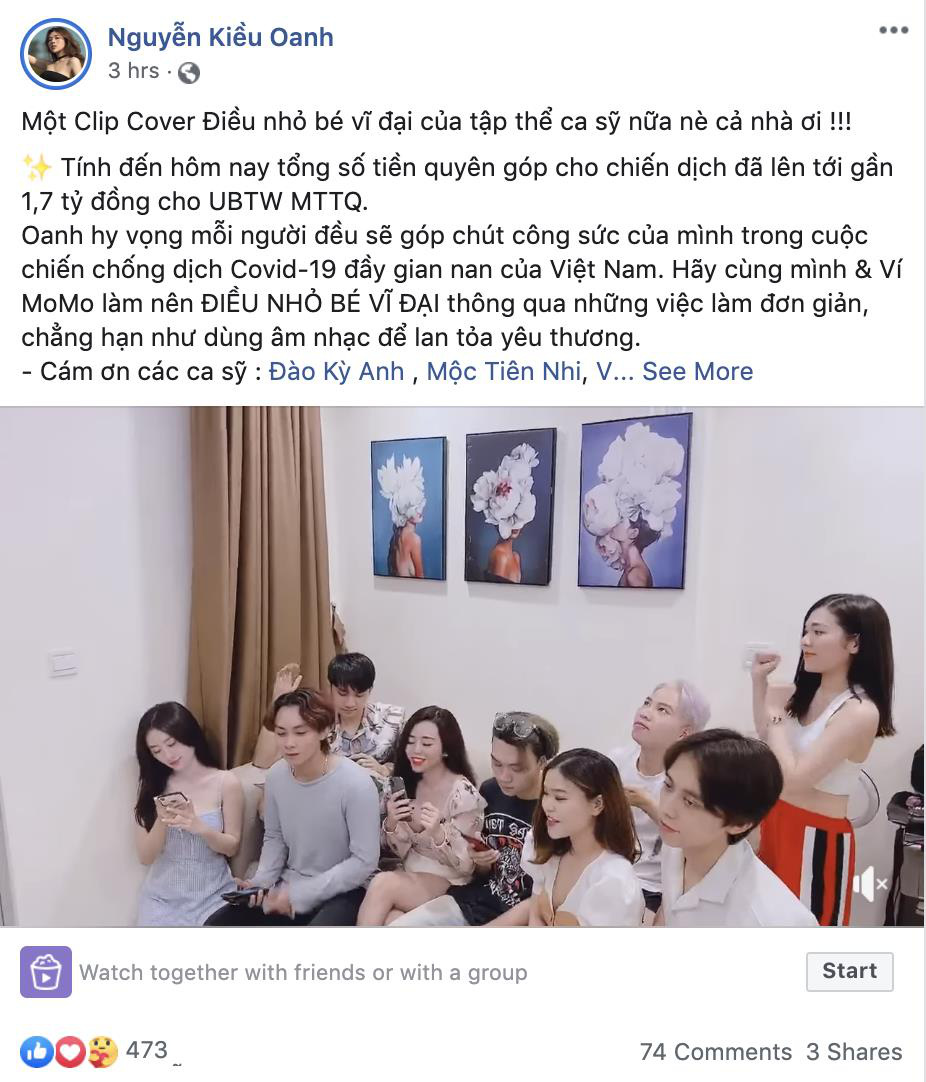Open the 473 reactions count list
The image size is (926, 1082).
click(x=146, y=1050)
